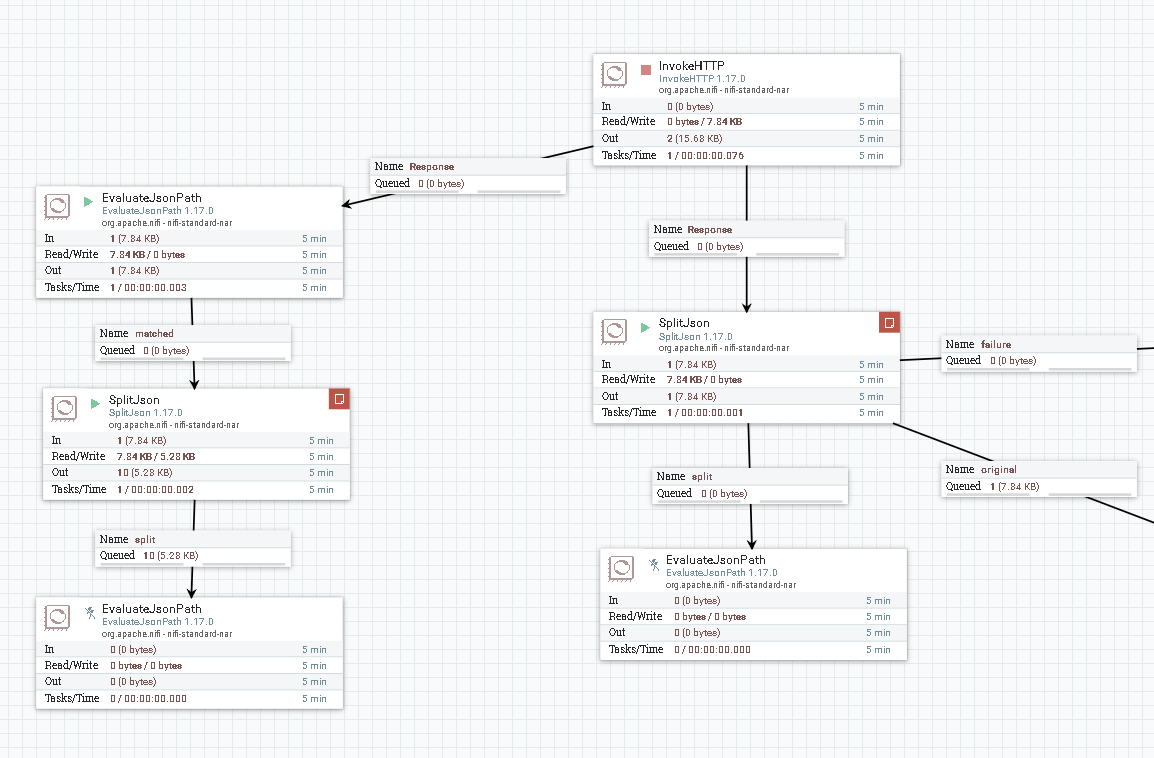Click the red bulletin indicator on left SplitJson
Image resolution: width=1154 pixels, height=758 pixels.
[x=338, y=399]
